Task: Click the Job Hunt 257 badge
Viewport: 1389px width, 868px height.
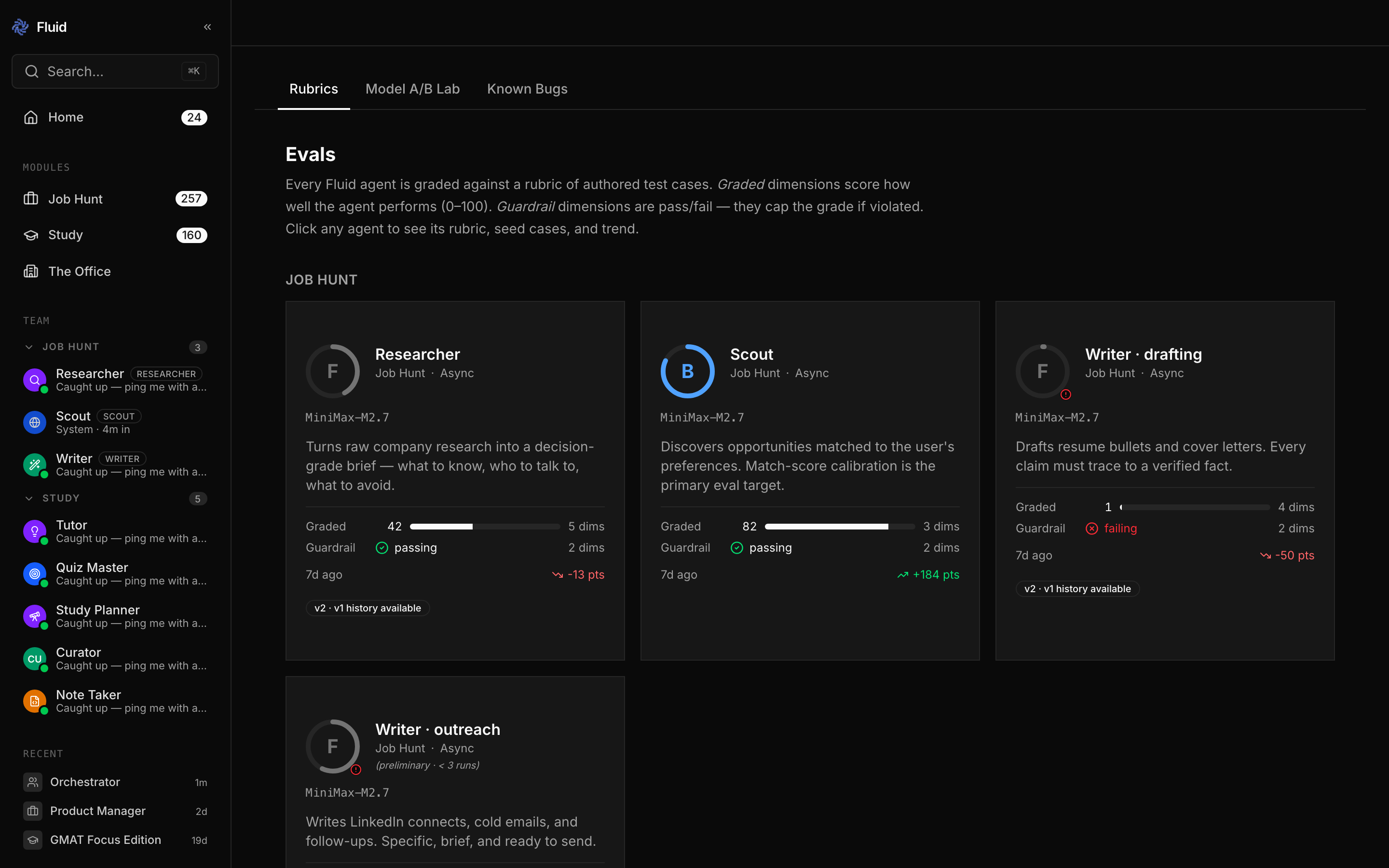Action: pyautogui.click(x=191, y=199)
